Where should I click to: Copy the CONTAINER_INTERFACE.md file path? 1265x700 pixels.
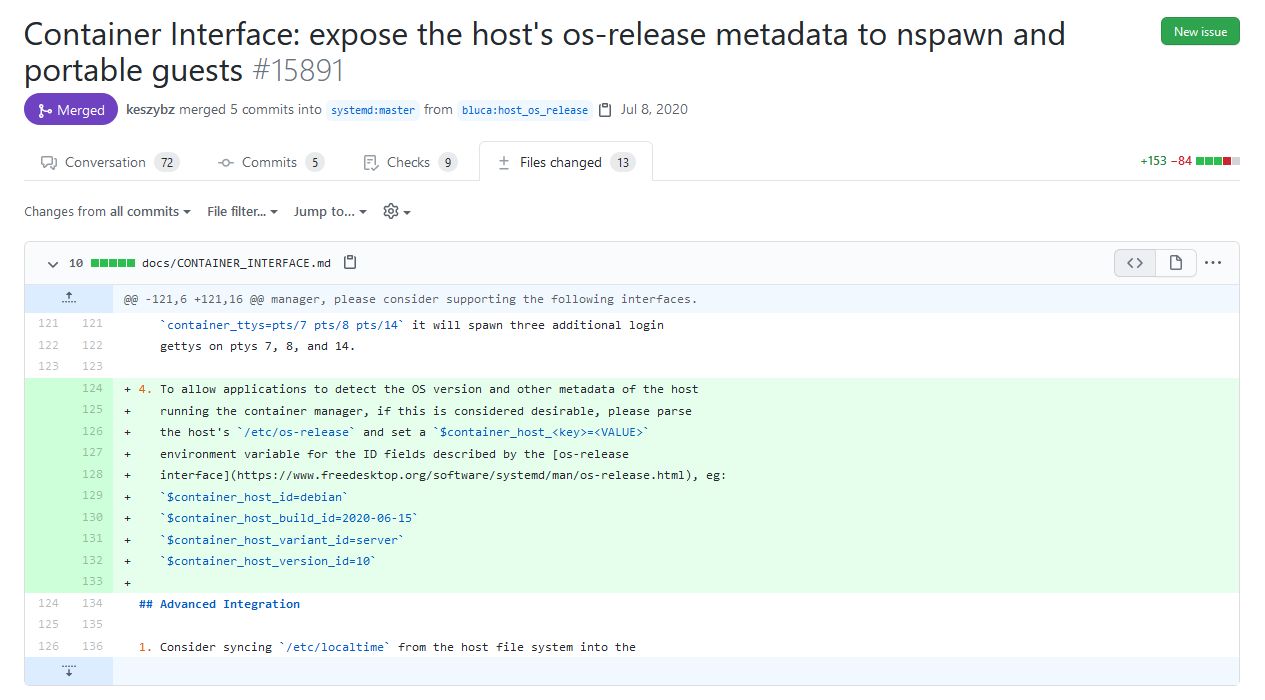[350, 263]
